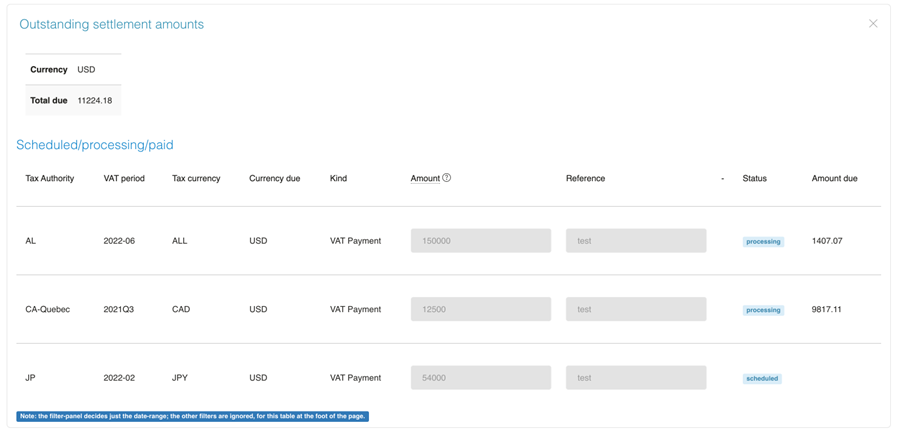
Task: Click the amount due value 1407.07
Action: point(827,241)
